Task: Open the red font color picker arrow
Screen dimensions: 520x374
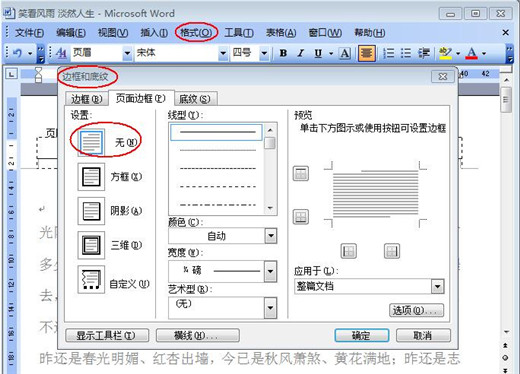Action: 484,53
